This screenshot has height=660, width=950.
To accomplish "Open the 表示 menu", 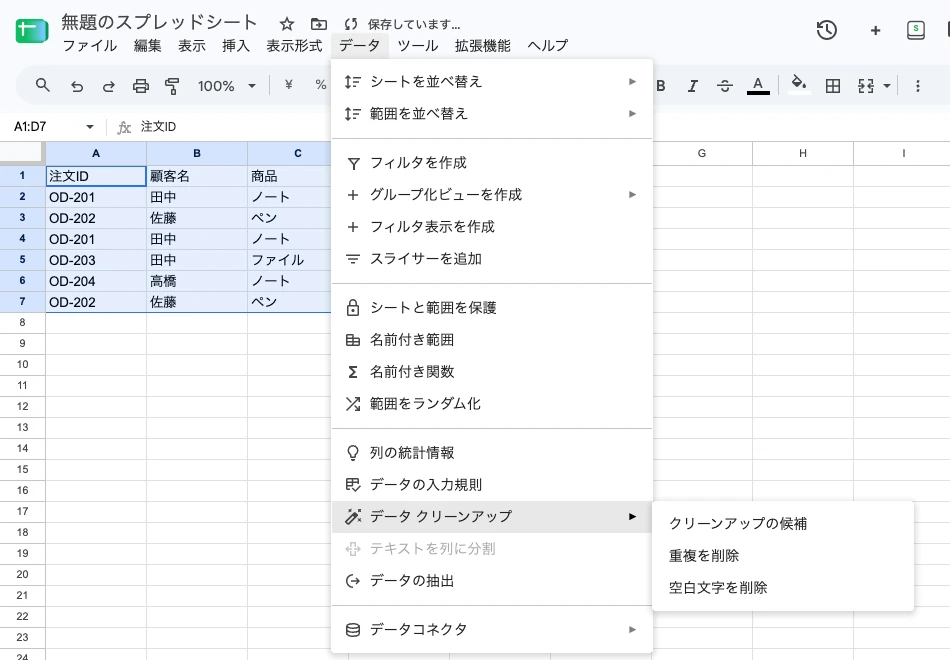I will point(191,45).
